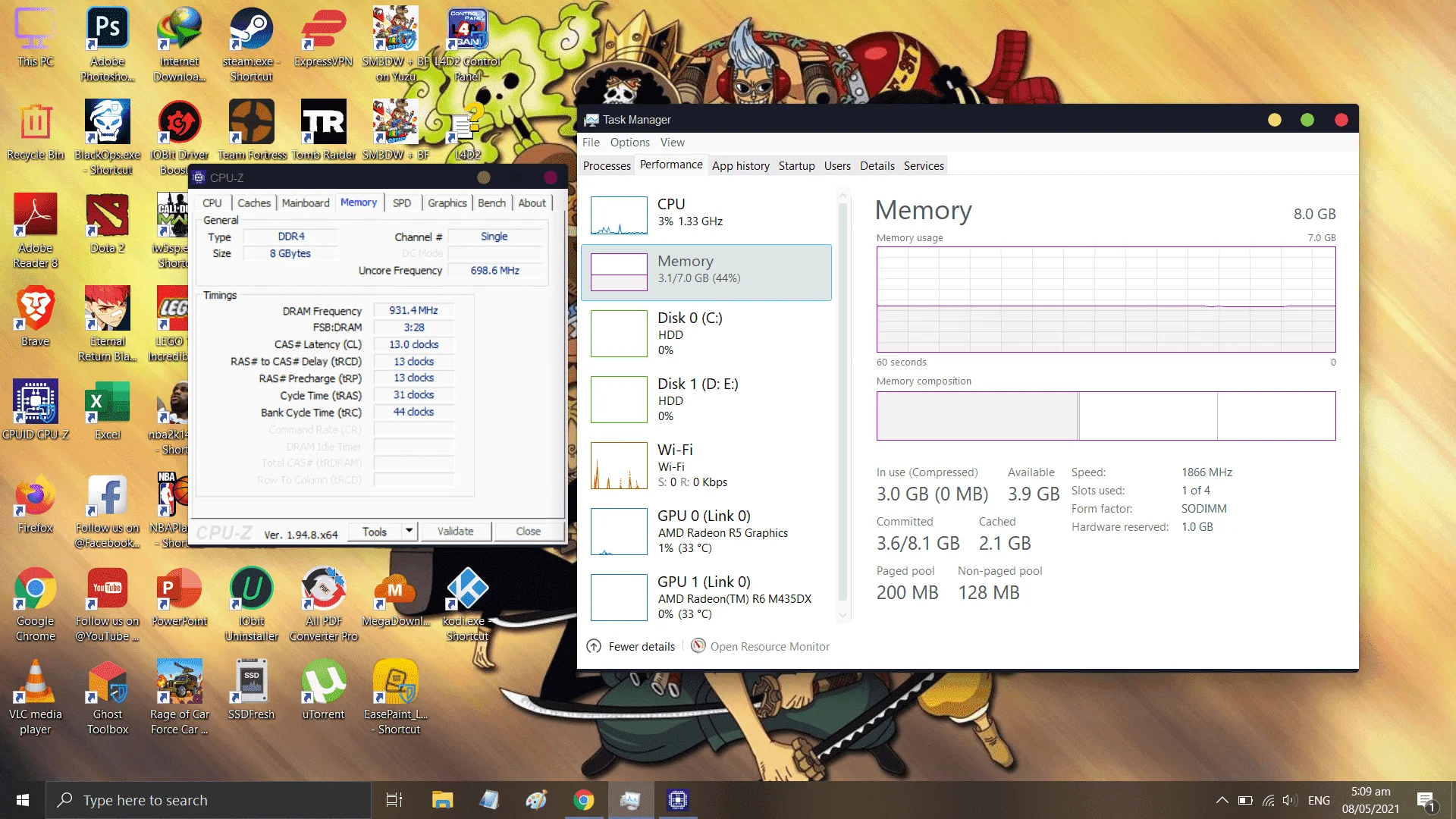Switch to App history tab
This screenshot has height=819, width=1456.
point(740,165)
